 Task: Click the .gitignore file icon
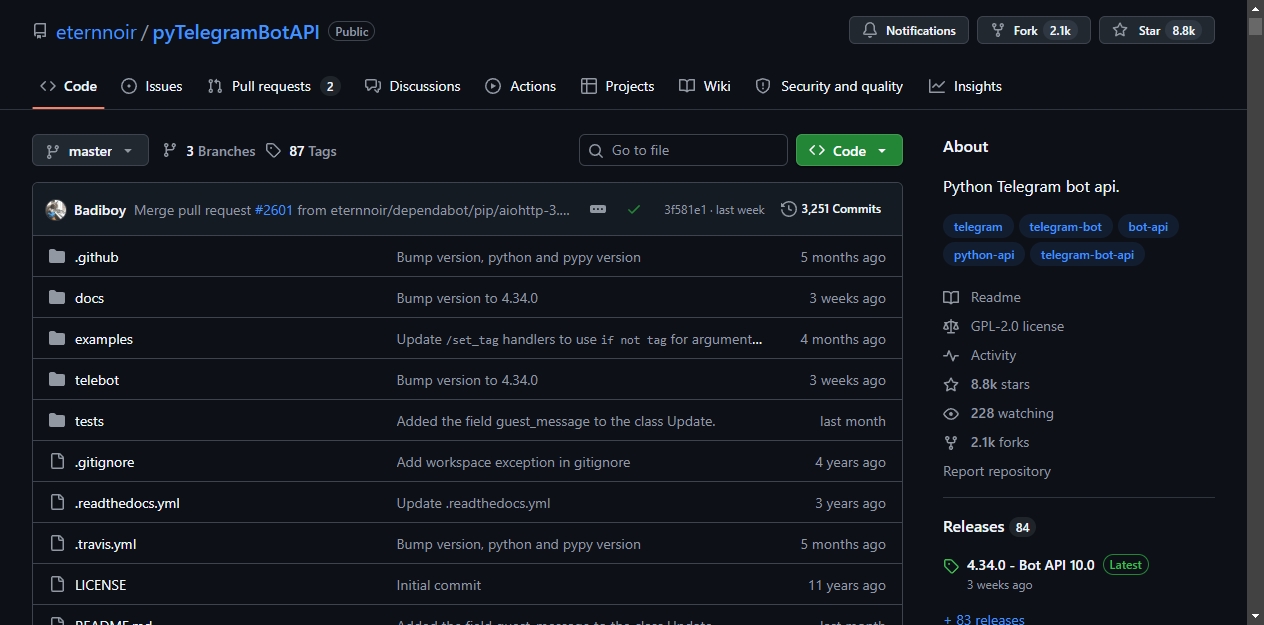coord(57,462)
